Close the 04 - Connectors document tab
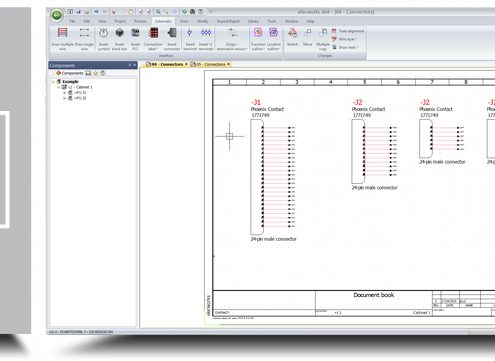The image size is (495, 361). coord(186,64)
